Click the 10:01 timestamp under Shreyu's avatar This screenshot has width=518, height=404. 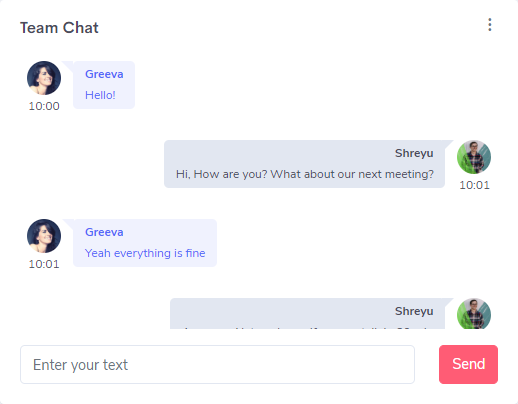(474, 185)
